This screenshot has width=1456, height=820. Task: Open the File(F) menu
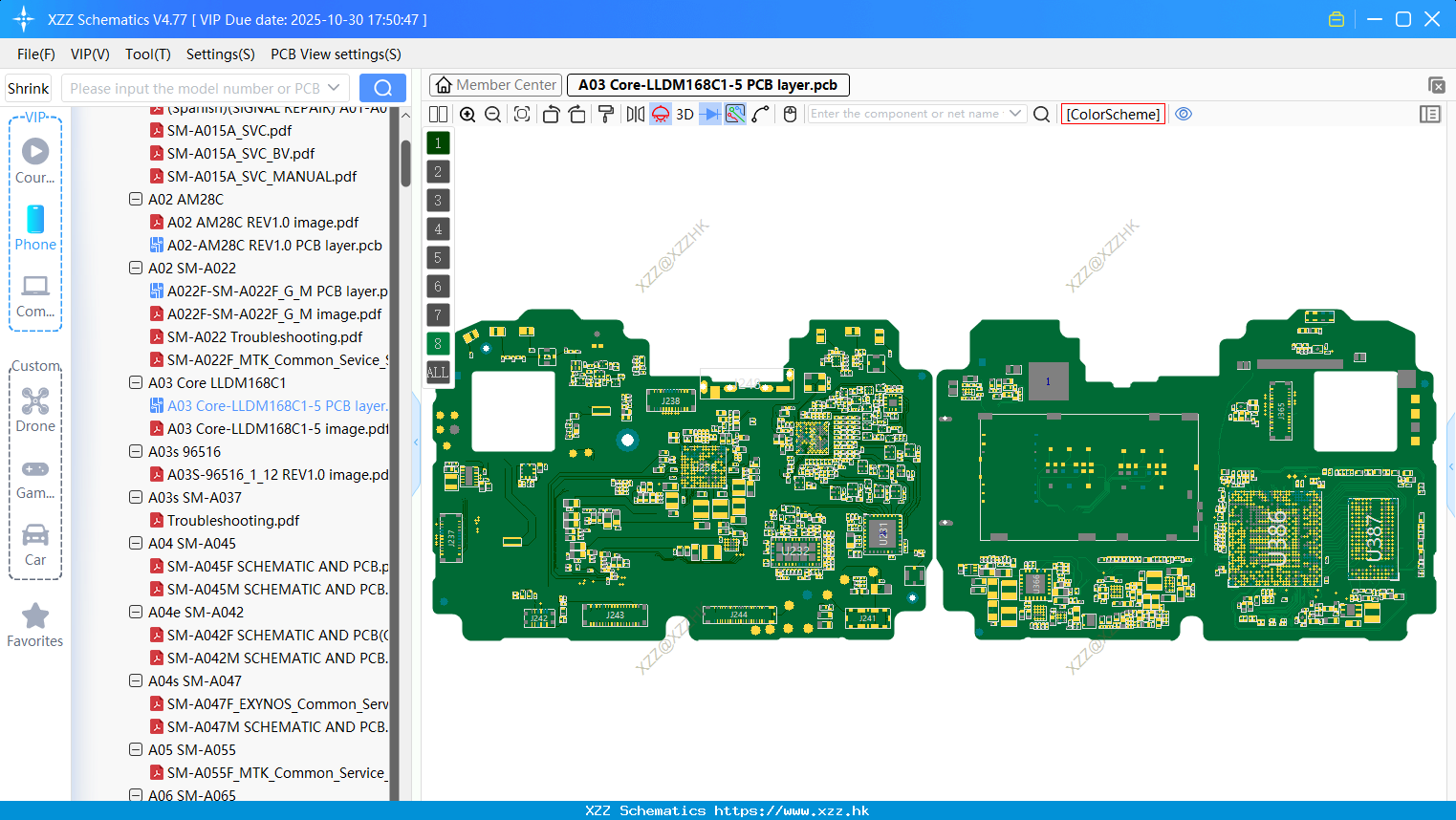pos(36,54)
